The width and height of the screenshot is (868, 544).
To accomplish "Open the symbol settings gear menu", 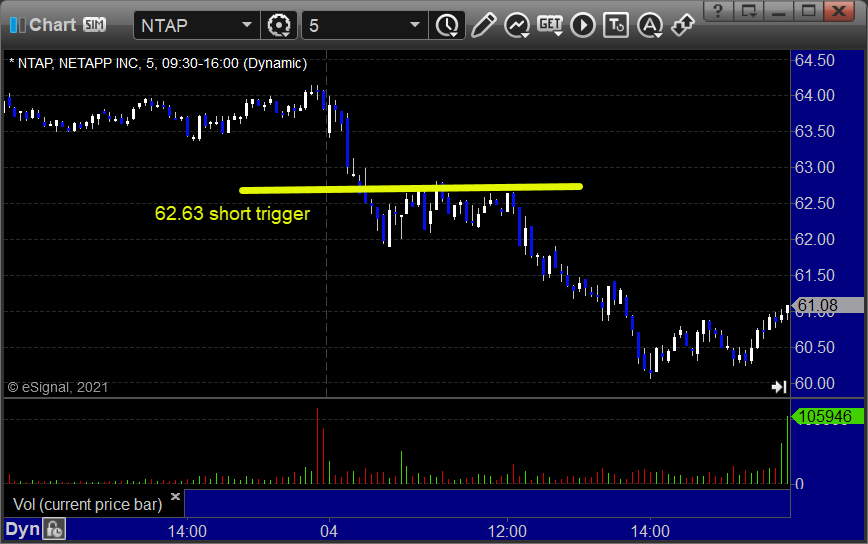I will coord(279,25).
